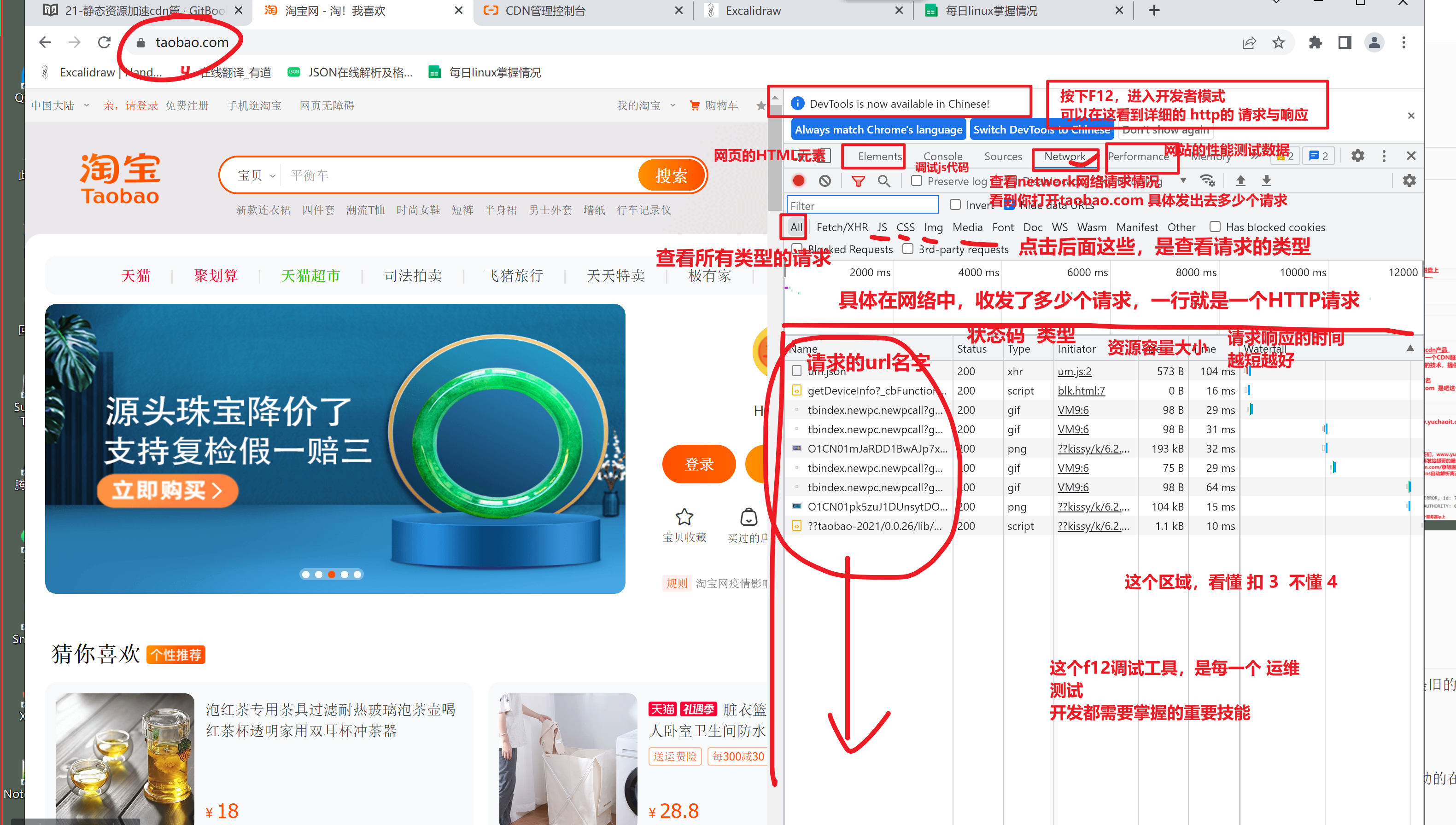Toggle Hide data URLs checkbox

(1009, 204)
